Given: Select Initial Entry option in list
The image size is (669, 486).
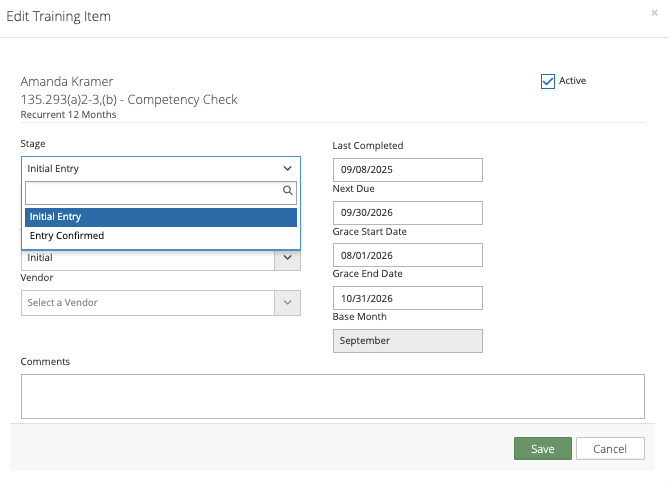Looking at the screenshot, I should tap(161, 217).
